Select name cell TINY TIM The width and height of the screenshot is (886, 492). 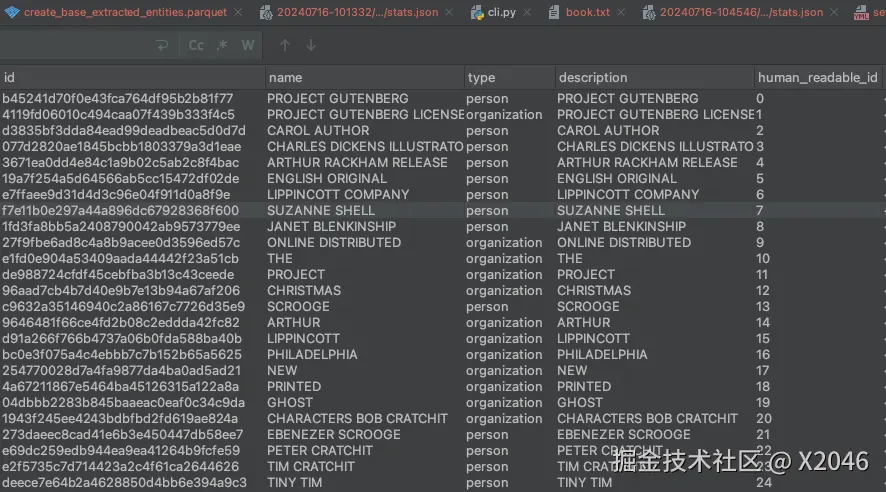pos(294,482)
